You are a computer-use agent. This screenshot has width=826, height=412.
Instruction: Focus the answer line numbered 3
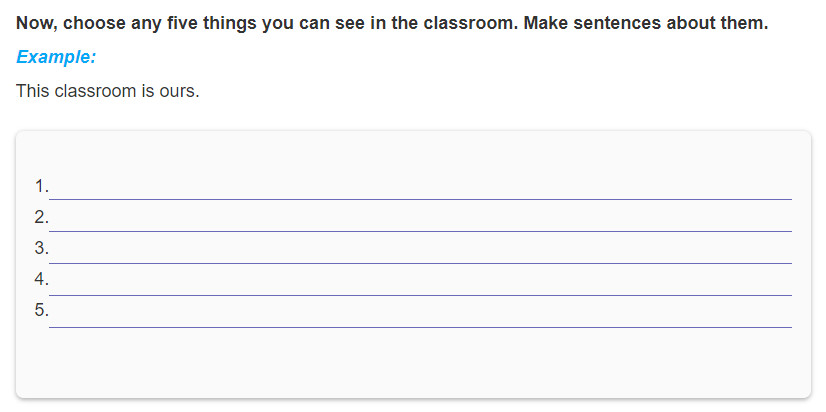(420, 252)
